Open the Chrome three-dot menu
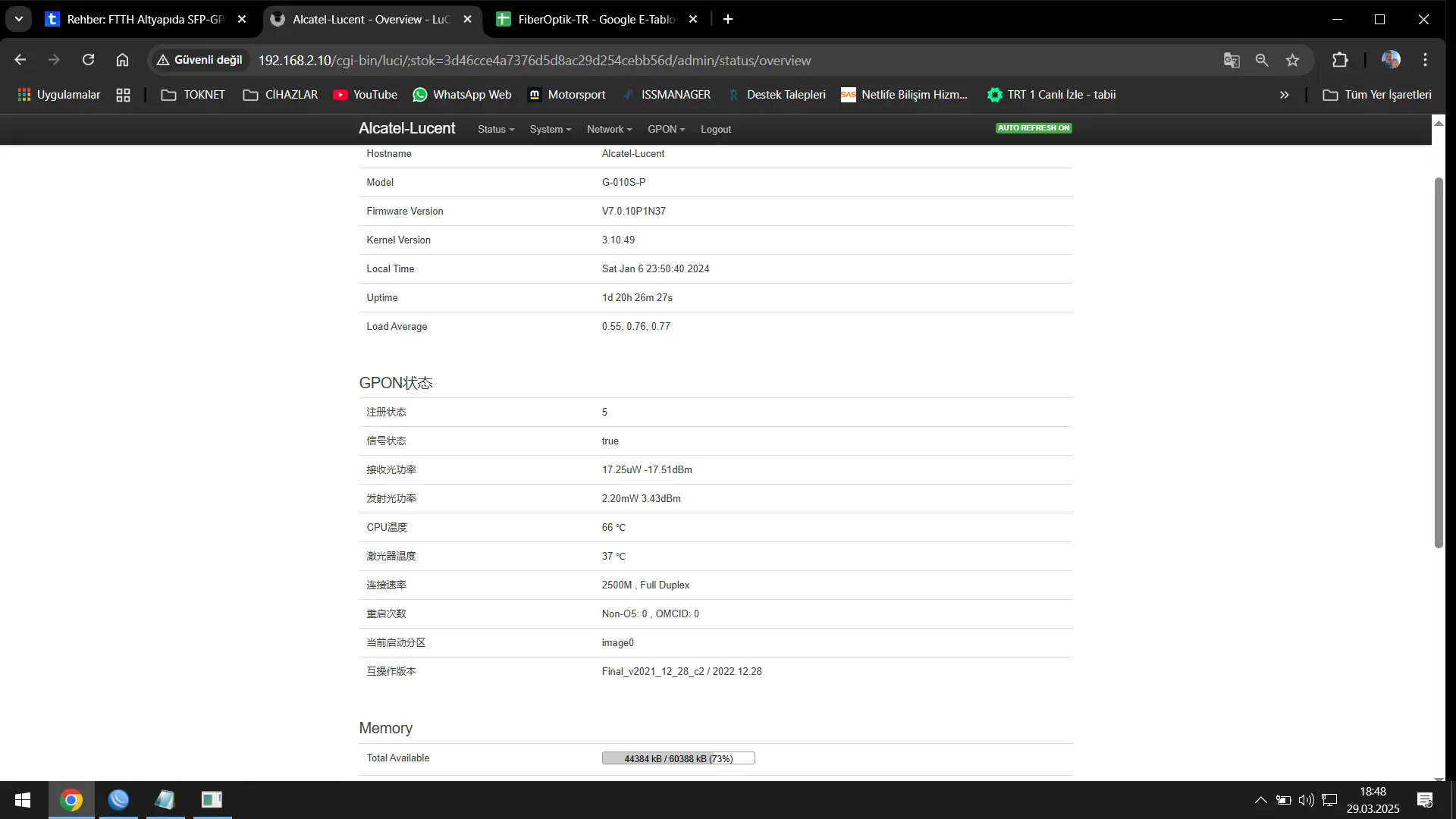 click(1426, 60)
